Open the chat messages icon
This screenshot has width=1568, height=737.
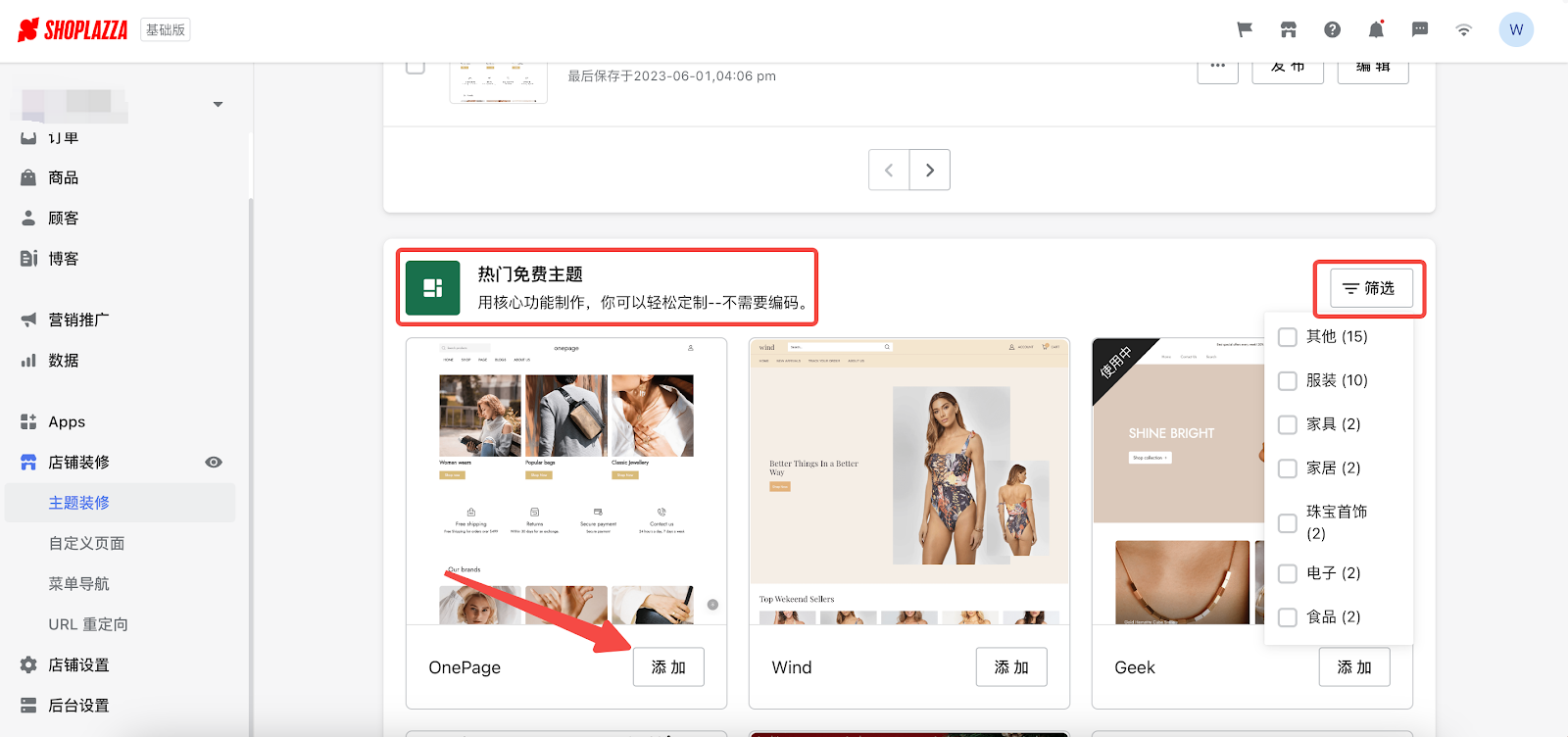[1420, 29]
